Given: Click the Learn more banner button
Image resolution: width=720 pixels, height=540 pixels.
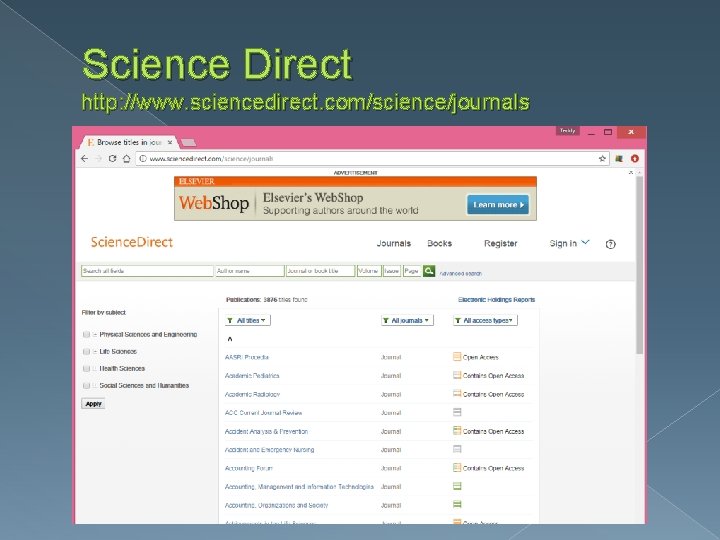Looking at the screenshot, I should (498, 205).
